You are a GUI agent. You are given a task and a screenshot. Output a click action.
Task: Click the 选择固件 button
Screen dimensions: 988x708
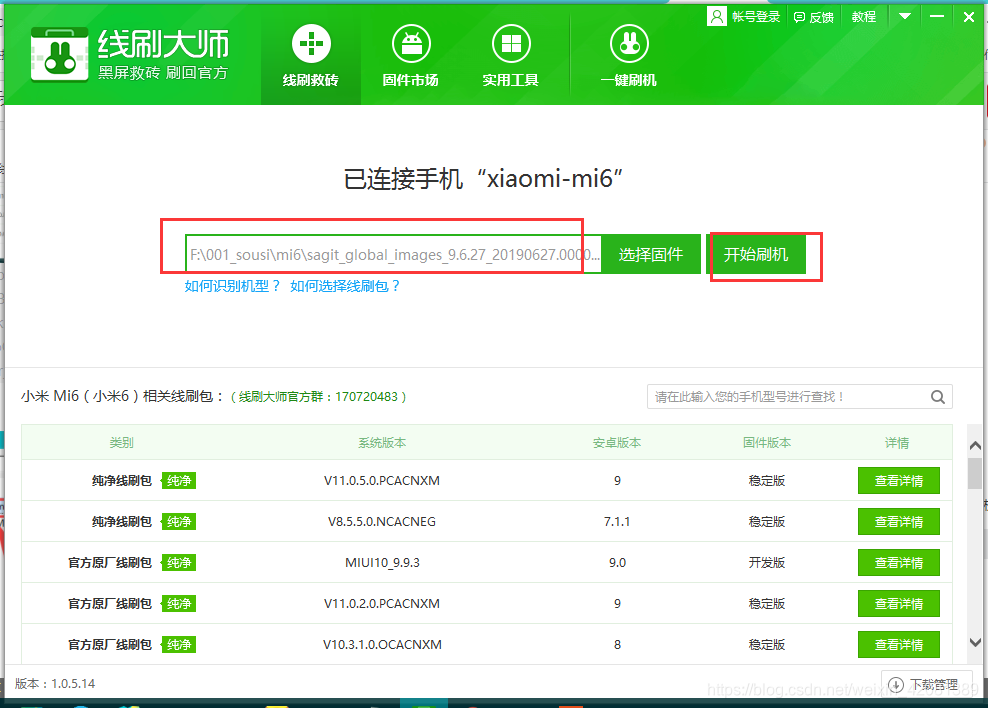tap(651, 254)
